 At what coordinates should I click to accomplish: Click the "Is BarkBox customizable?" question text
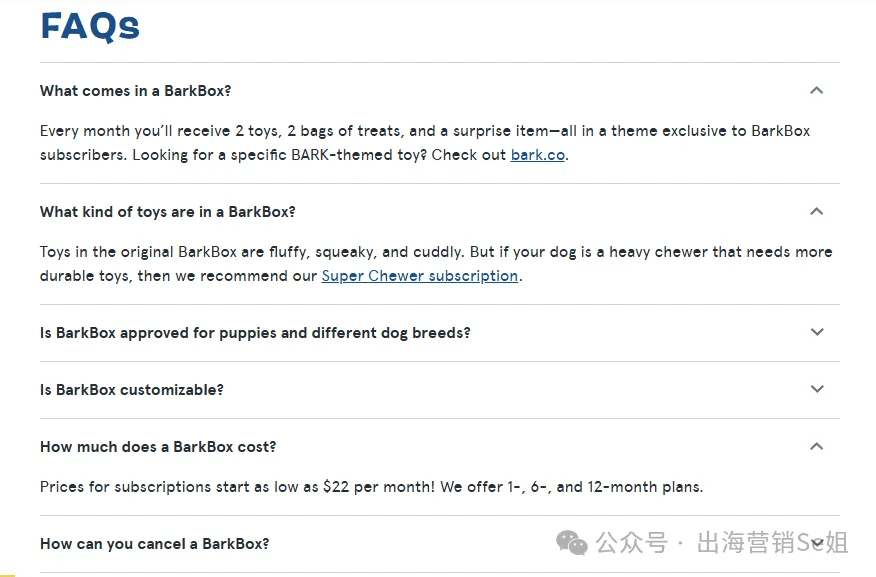click(131, 389)
